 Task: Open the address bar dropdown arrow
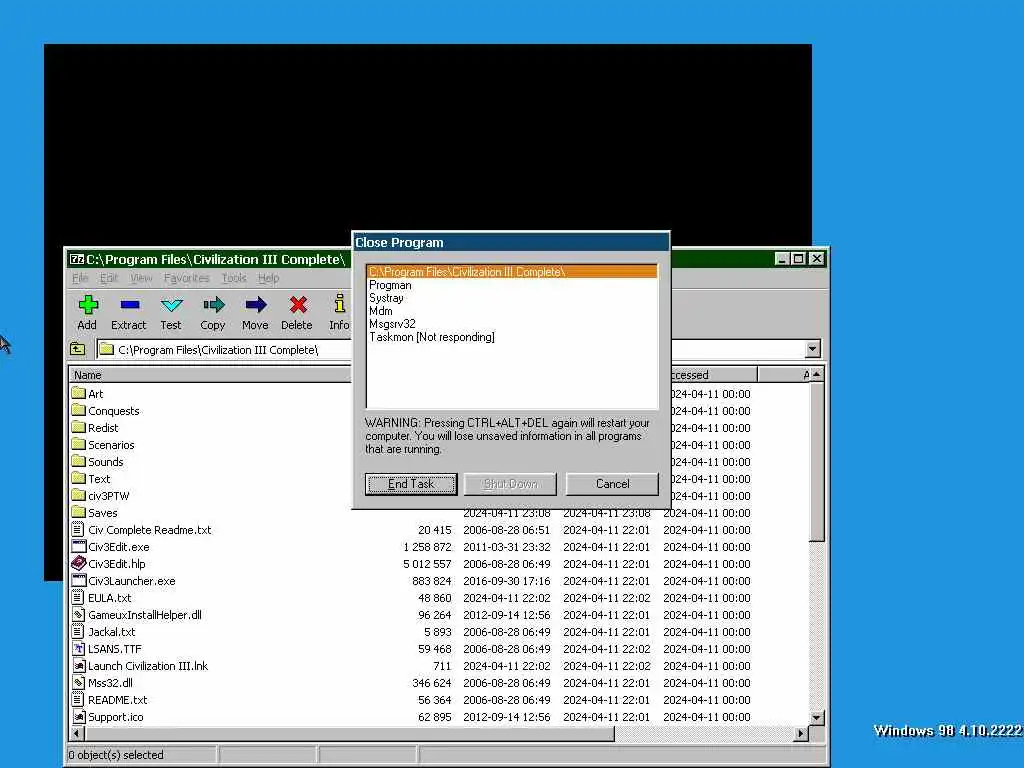812,349
